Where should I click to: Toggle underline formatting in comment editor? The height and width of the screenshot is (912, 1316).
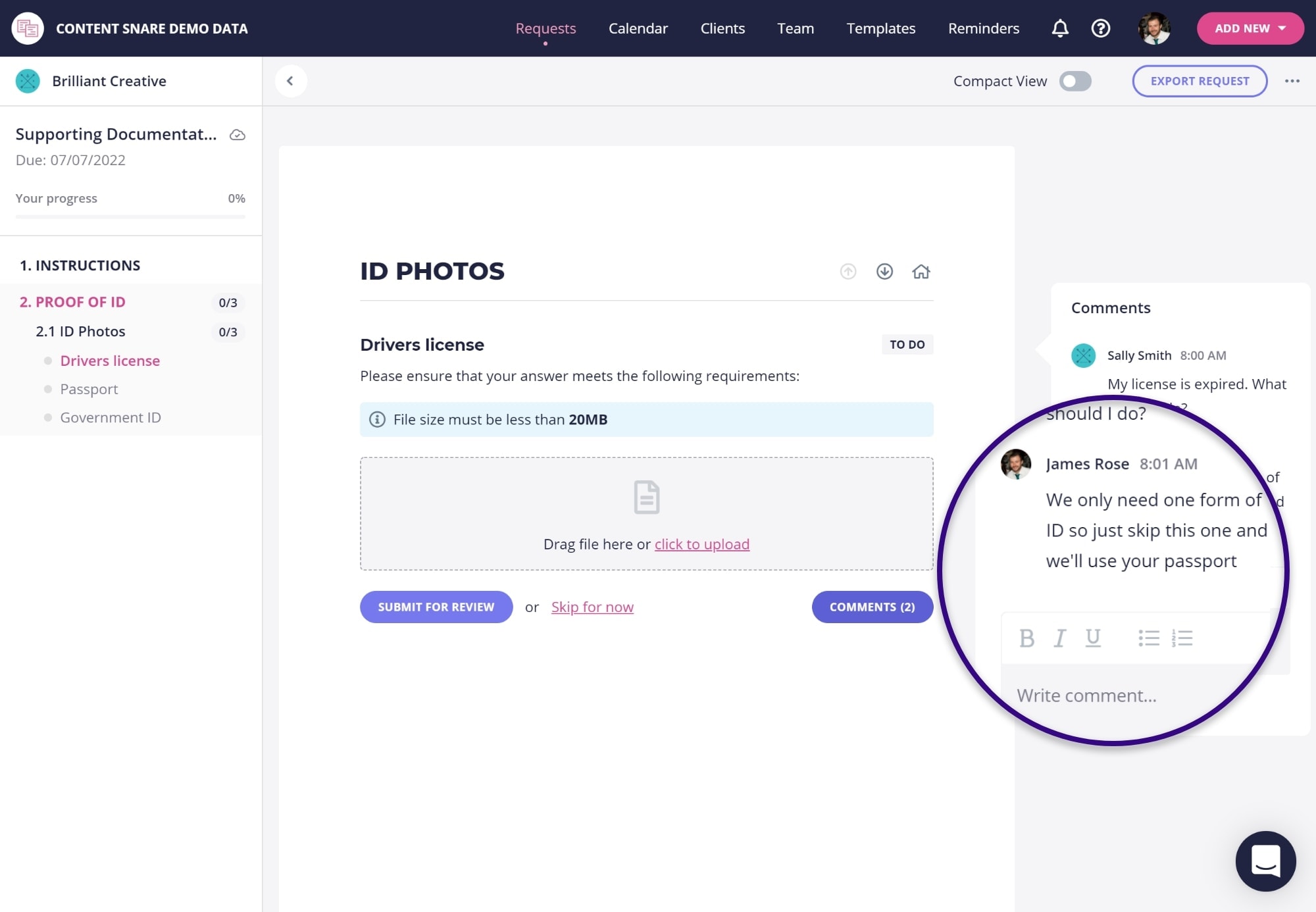[x=1093, y=638]
